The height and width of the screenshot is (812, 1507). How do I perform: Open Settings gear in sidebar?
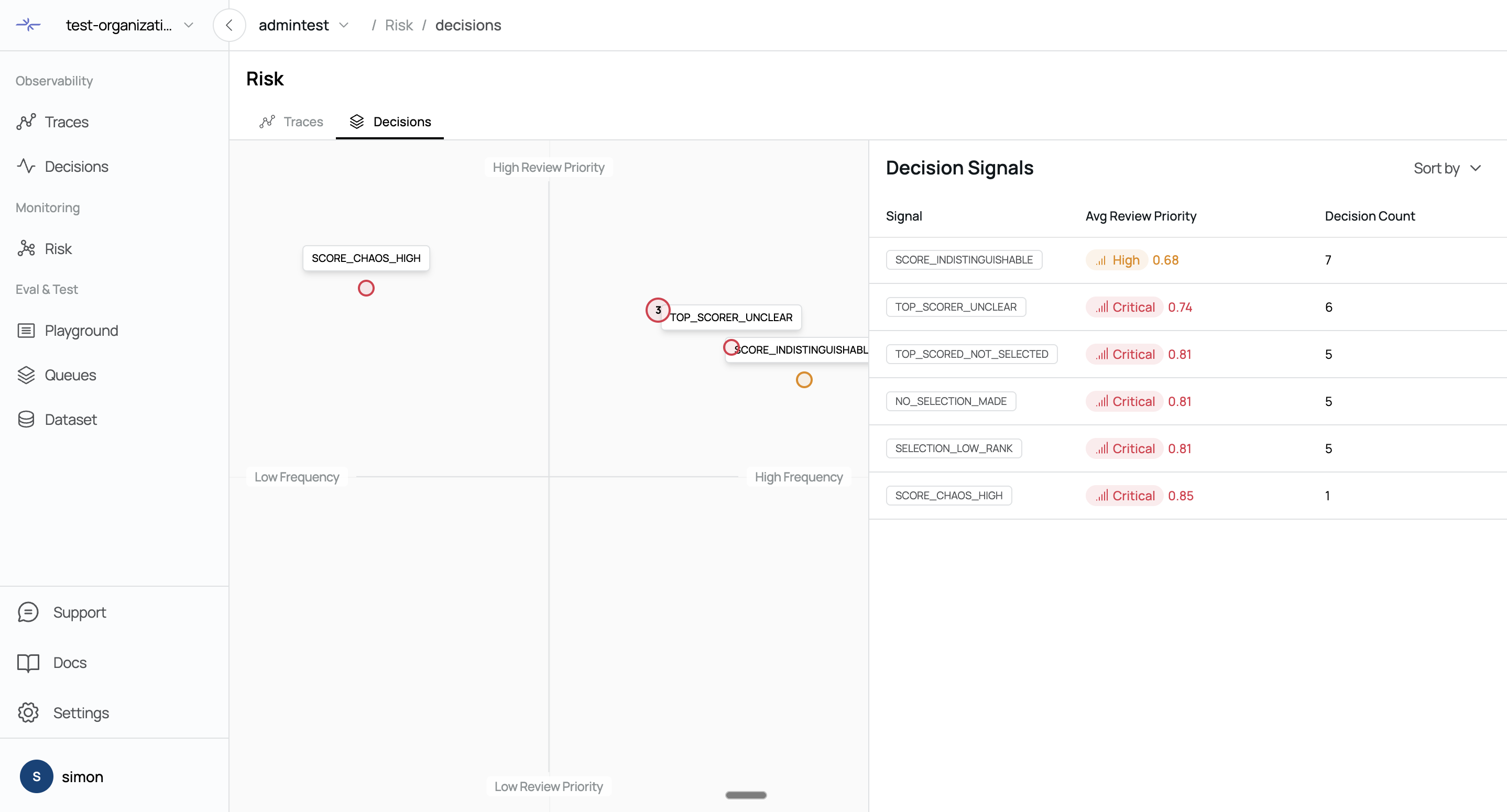pyautogui.click(x=28, y=712)
